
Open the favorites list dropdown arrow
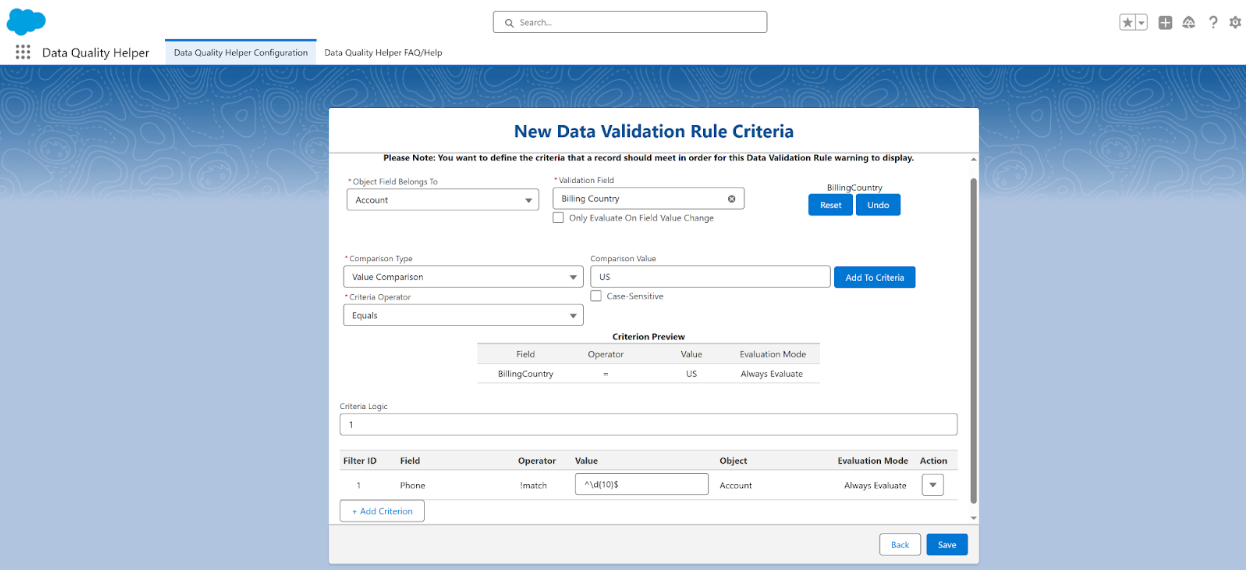1141,22
